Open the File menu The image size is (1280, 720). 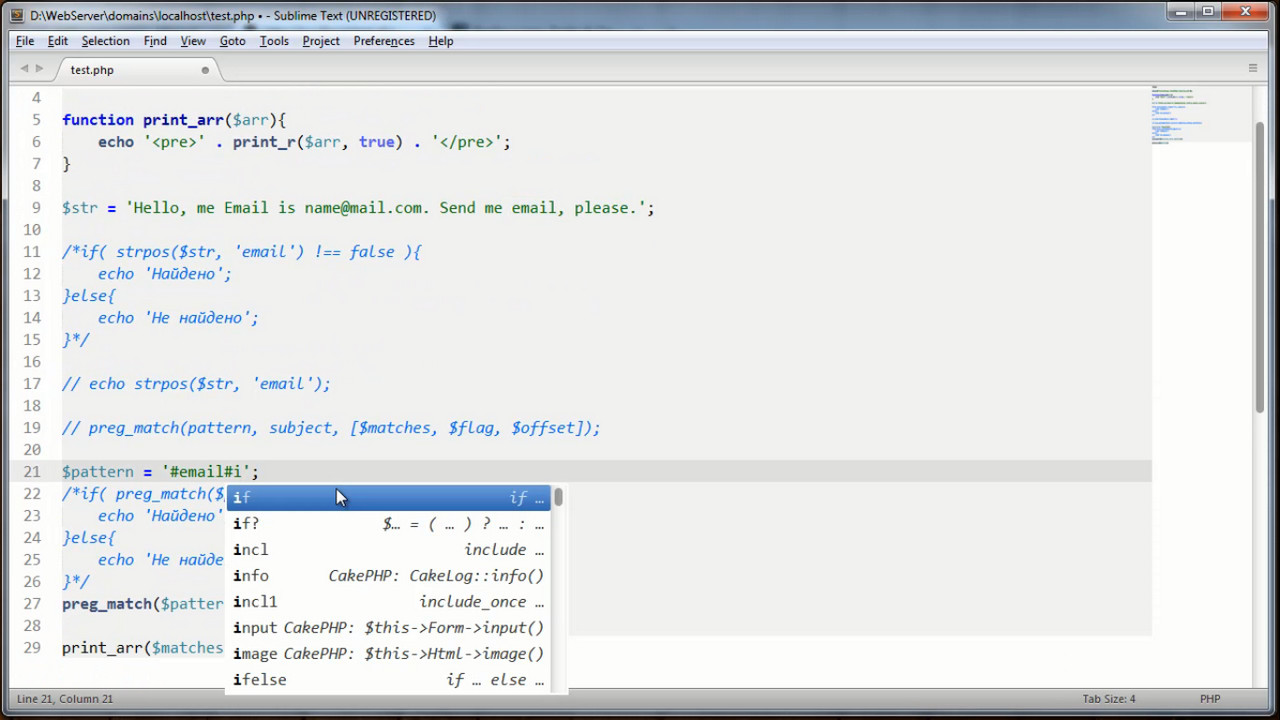tap(25, 41)
